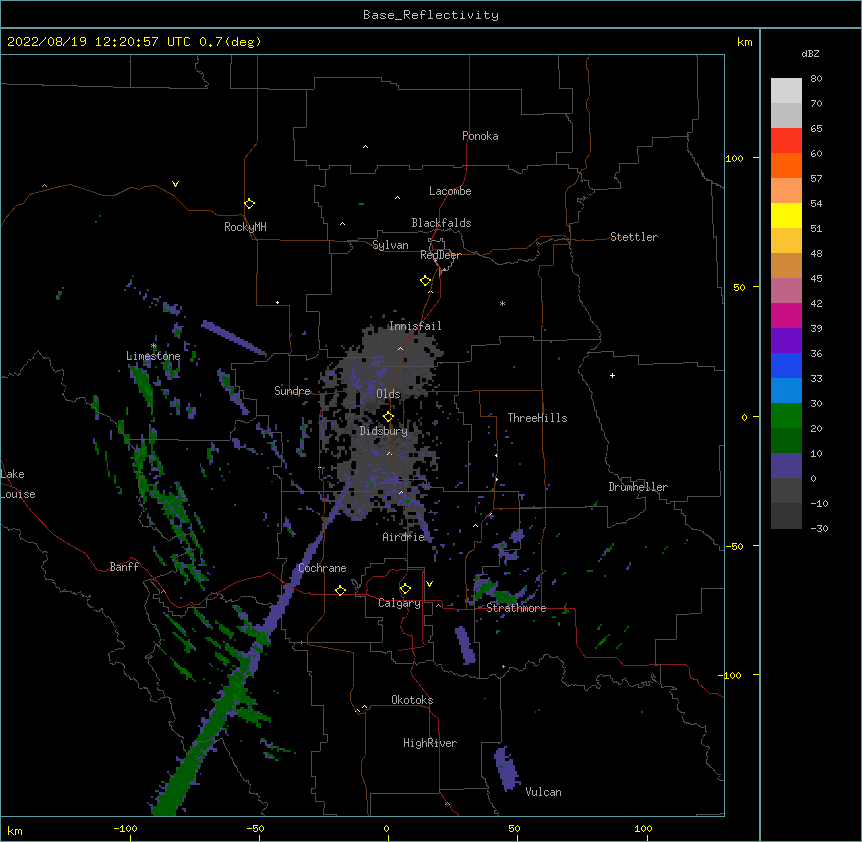Click the Okotoks city label
Screen dimensions: 862x842
pos(412,700)
